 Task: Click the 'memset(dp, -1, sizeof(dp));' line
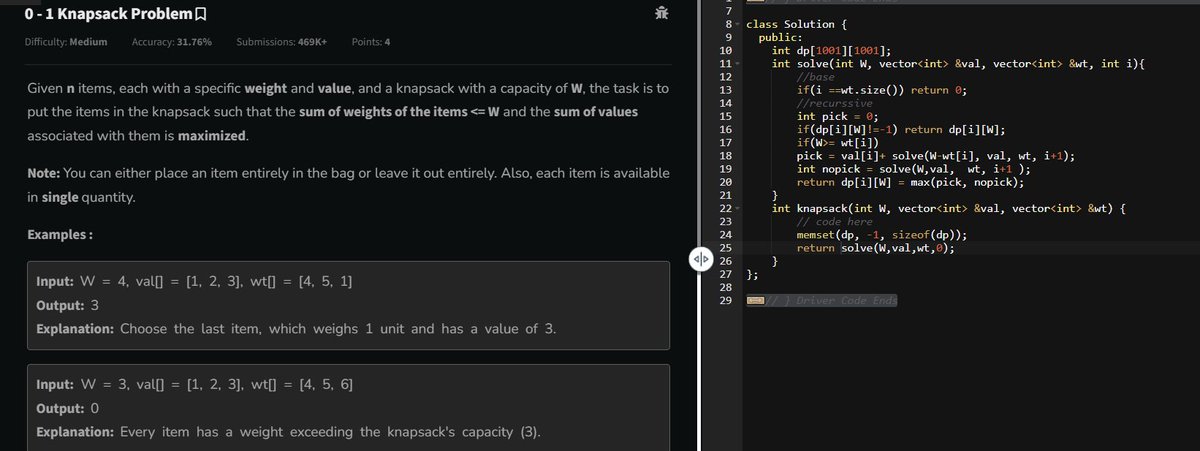tap(882, 235)
